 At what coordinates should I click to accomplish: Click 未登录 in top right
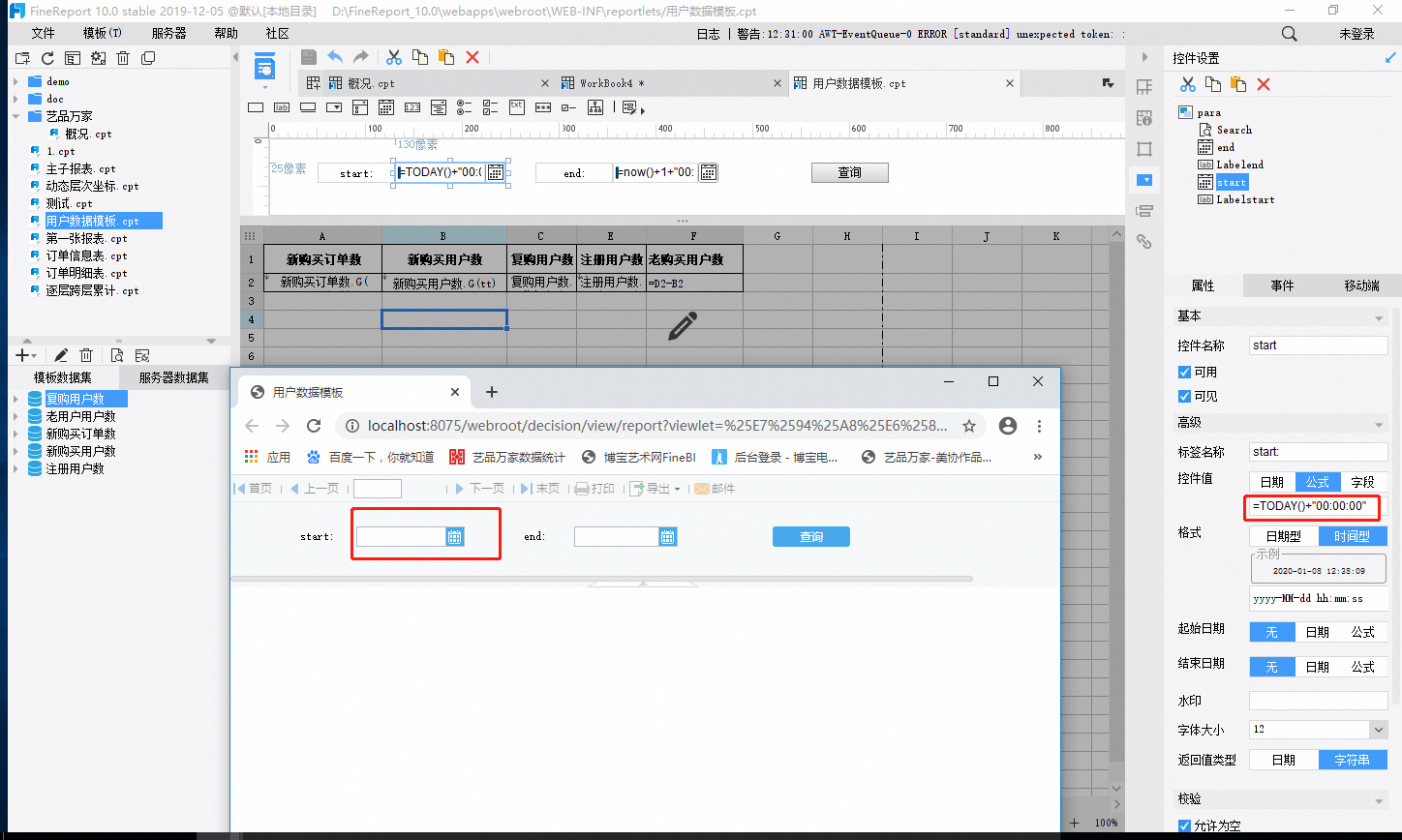point(1356,33)
